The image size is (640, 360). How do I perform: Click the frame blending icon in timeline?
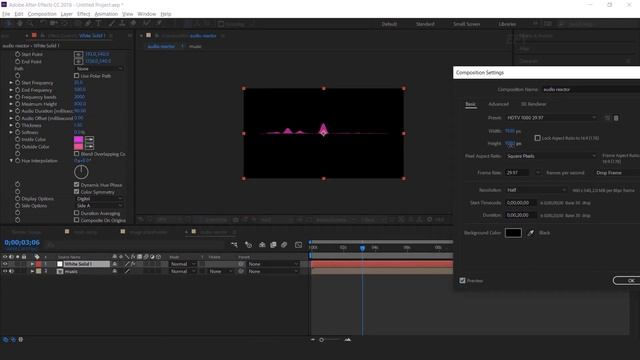coord(273,244)
